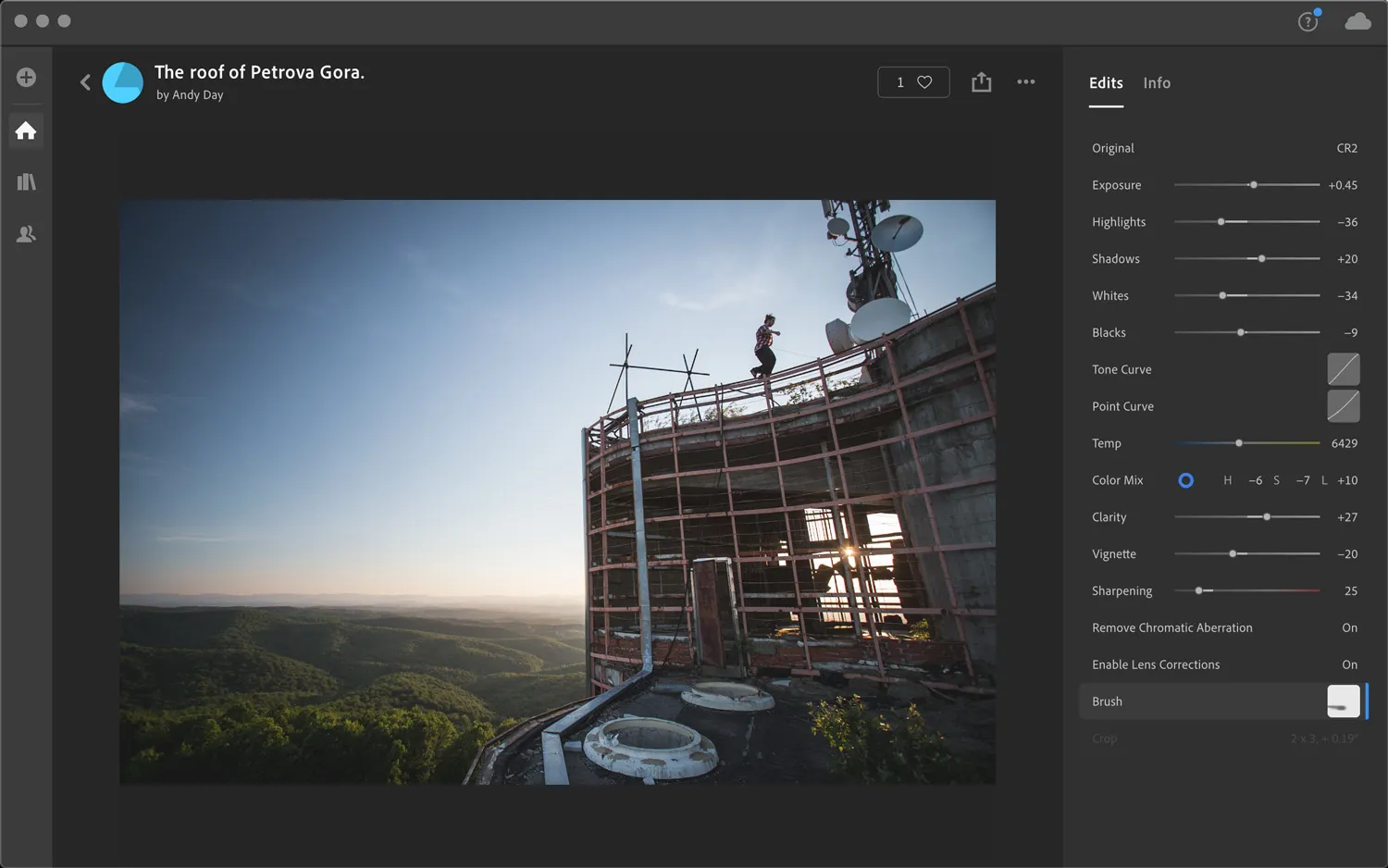Open the library books icon
Screen dimensions: 1388x868
(26, 182)
